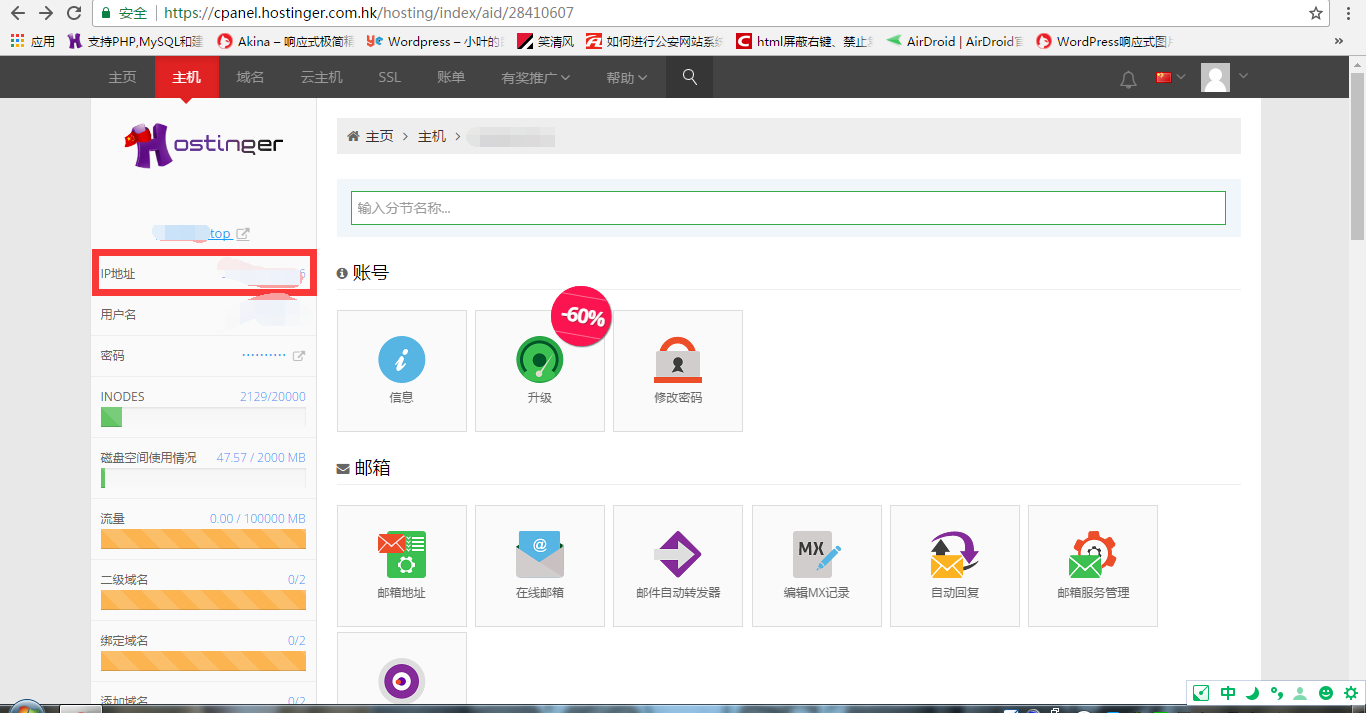Open the 自动回复 autoresponder icon

(x=954, y=565)
